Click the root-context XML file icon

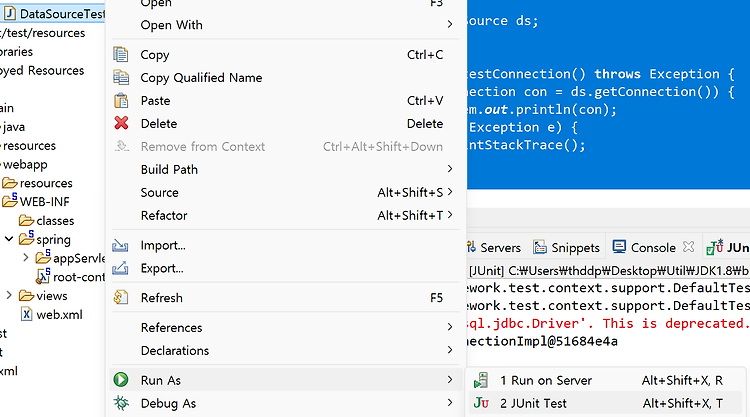(x=43, y=276)
